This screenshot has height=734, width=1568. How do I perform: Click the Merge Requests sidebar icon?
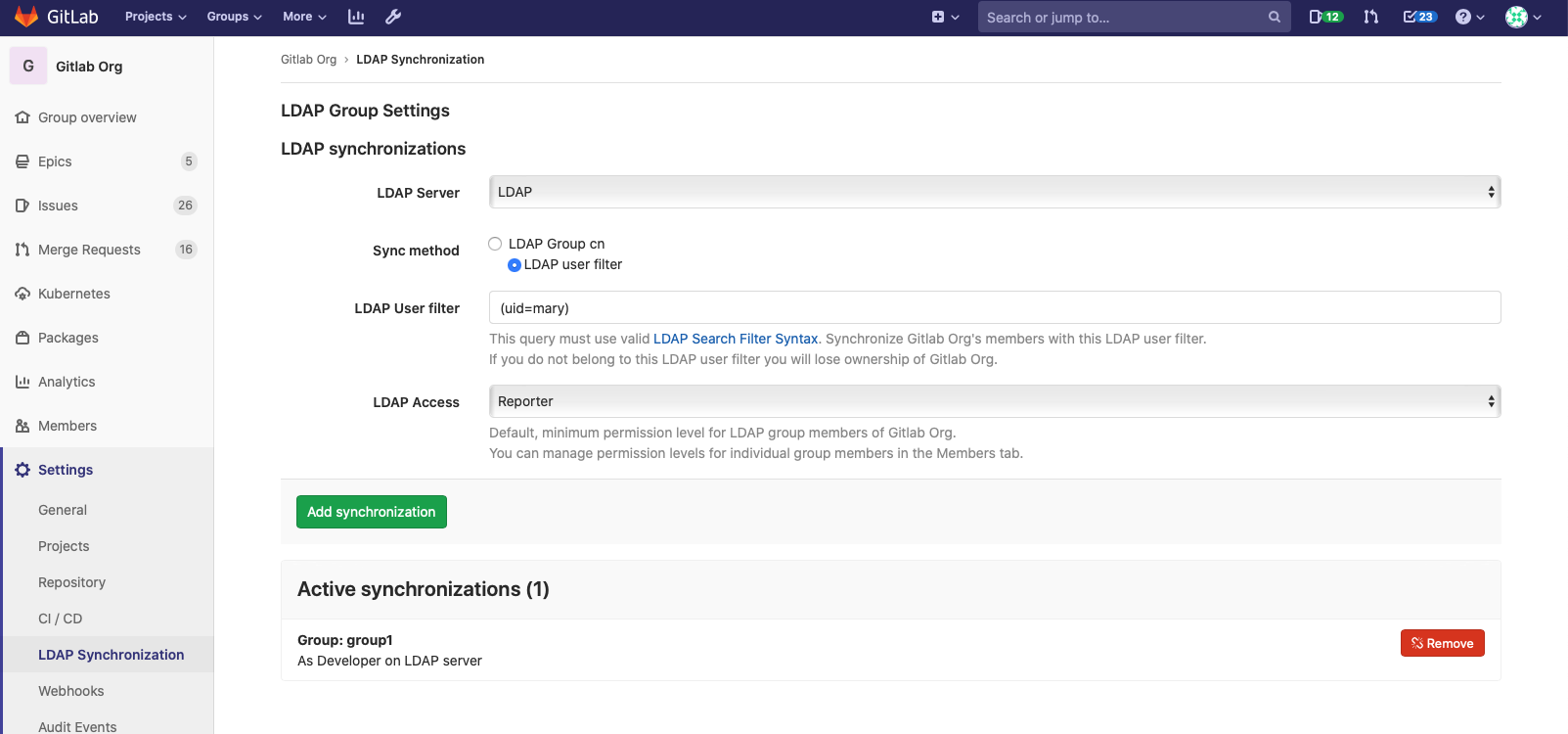[x=22, y=250]
